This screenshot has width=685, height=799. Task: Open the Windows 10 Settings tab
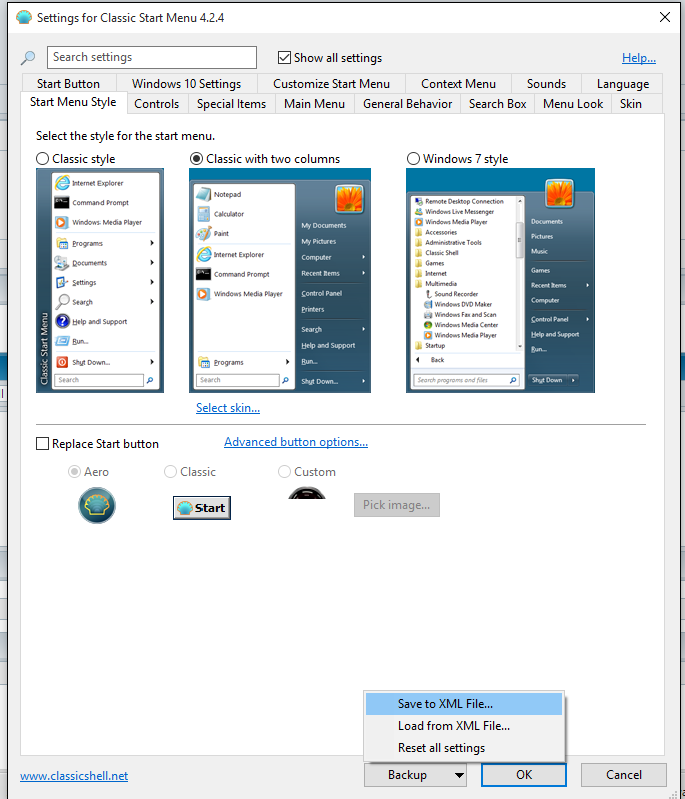187,84
